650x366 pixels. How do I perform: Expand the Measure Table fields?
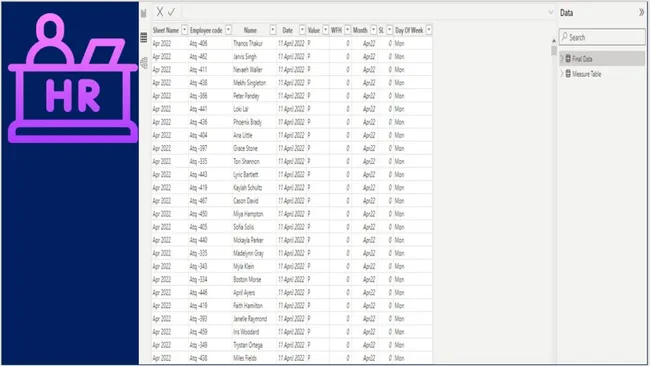pyautogui.click(x=562, y=74)
